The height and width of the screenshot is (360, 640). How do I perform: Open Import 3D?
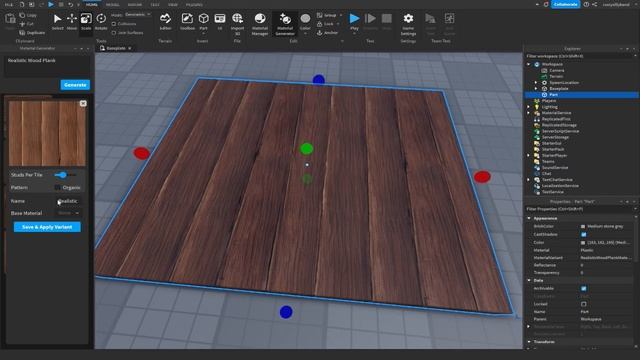point(237,24)
